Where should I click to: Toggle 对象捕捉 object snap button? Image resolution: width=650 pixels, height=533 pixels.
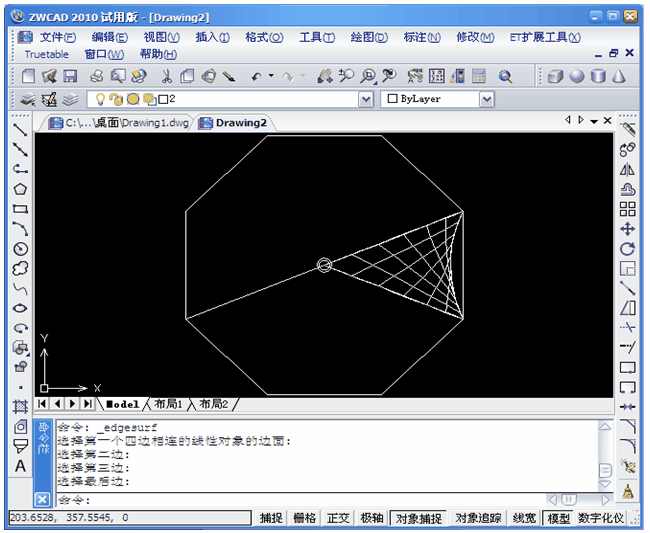[419, 518]
